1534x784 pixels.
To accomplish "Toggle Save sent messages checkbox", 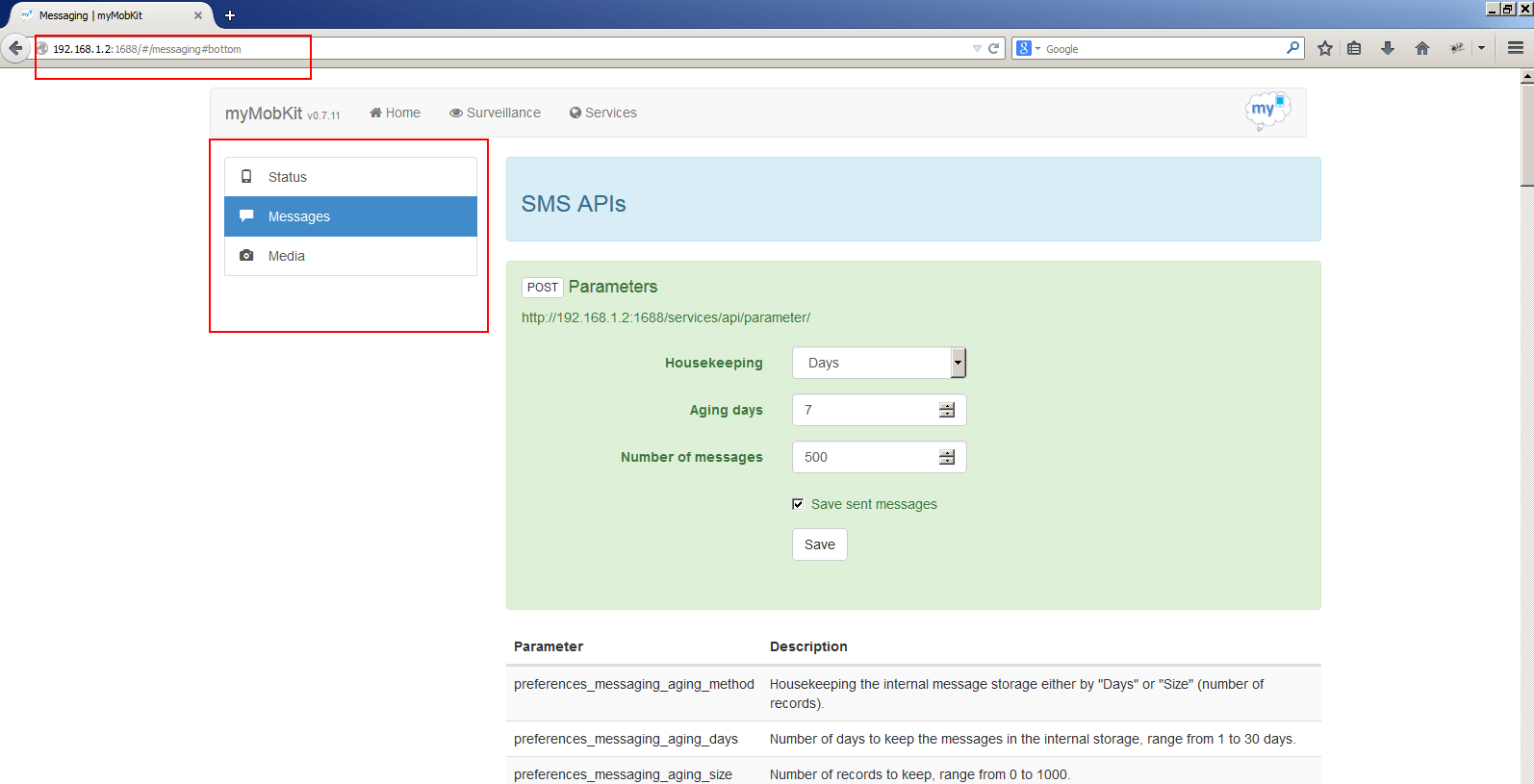I will (x=798, y=504).
